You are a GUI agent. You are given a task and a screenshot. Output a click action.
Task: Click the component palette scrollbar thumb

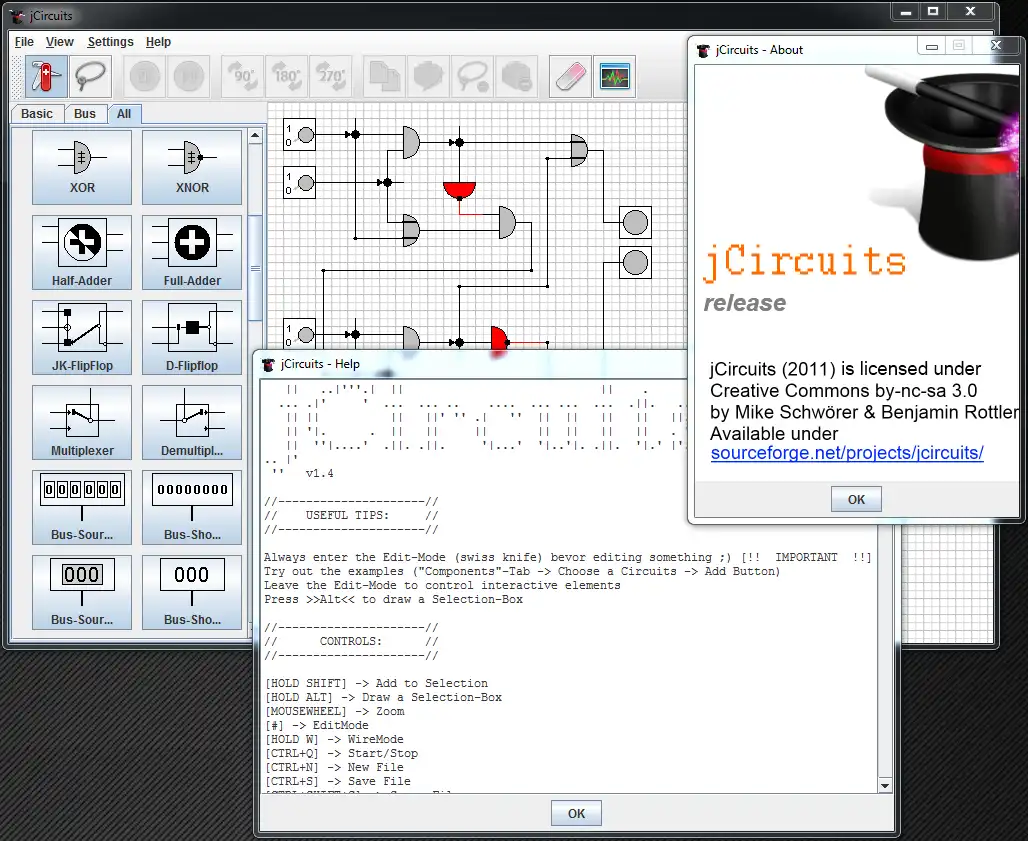tap(255, 267)
